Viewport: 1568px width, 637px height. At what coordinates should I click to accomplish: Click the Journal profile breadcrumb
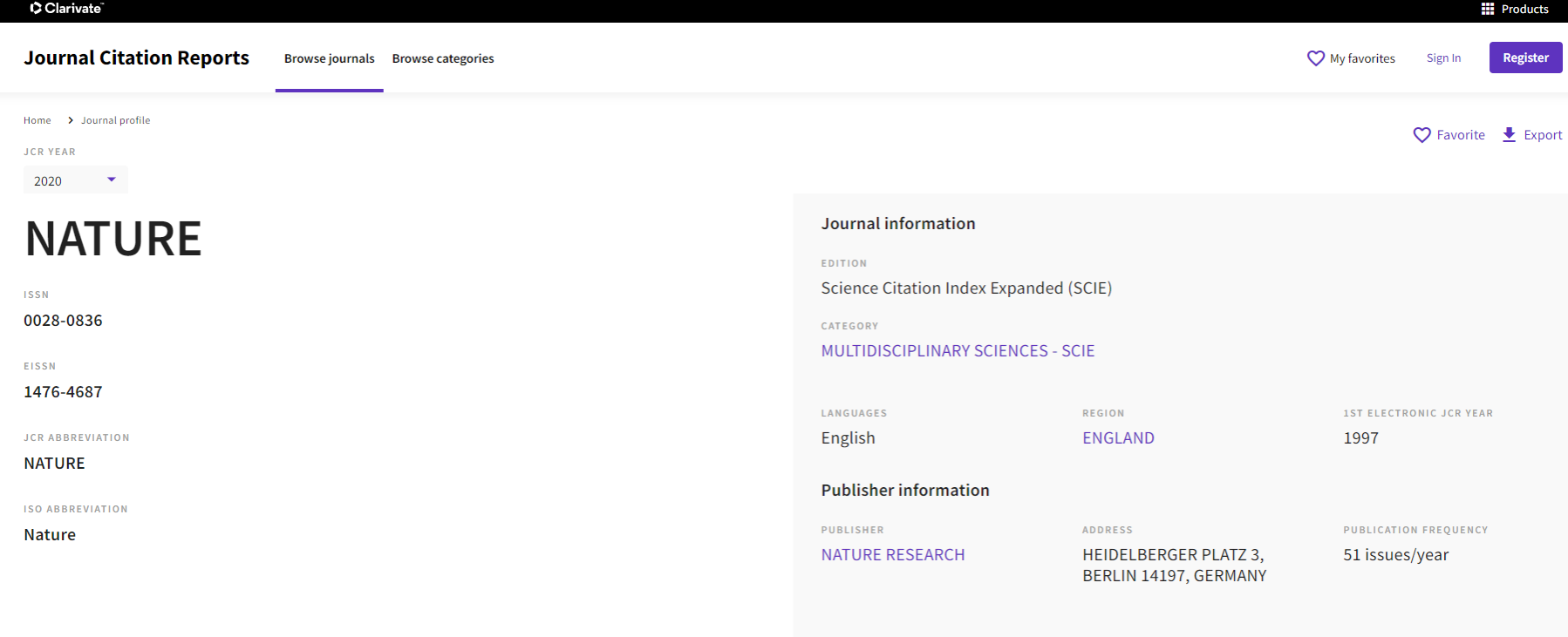pyautogui.click(x=116, y=120)
